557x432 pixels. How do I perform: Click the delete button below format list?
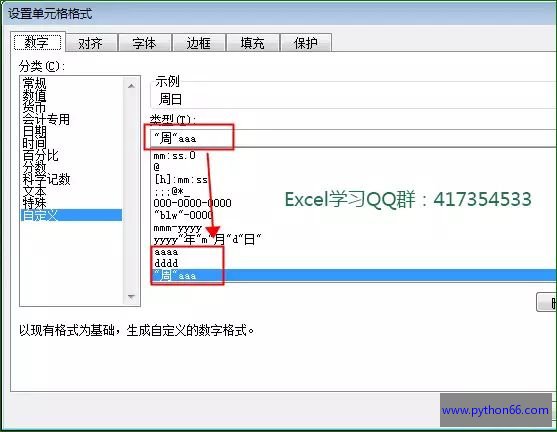(546, 302)
